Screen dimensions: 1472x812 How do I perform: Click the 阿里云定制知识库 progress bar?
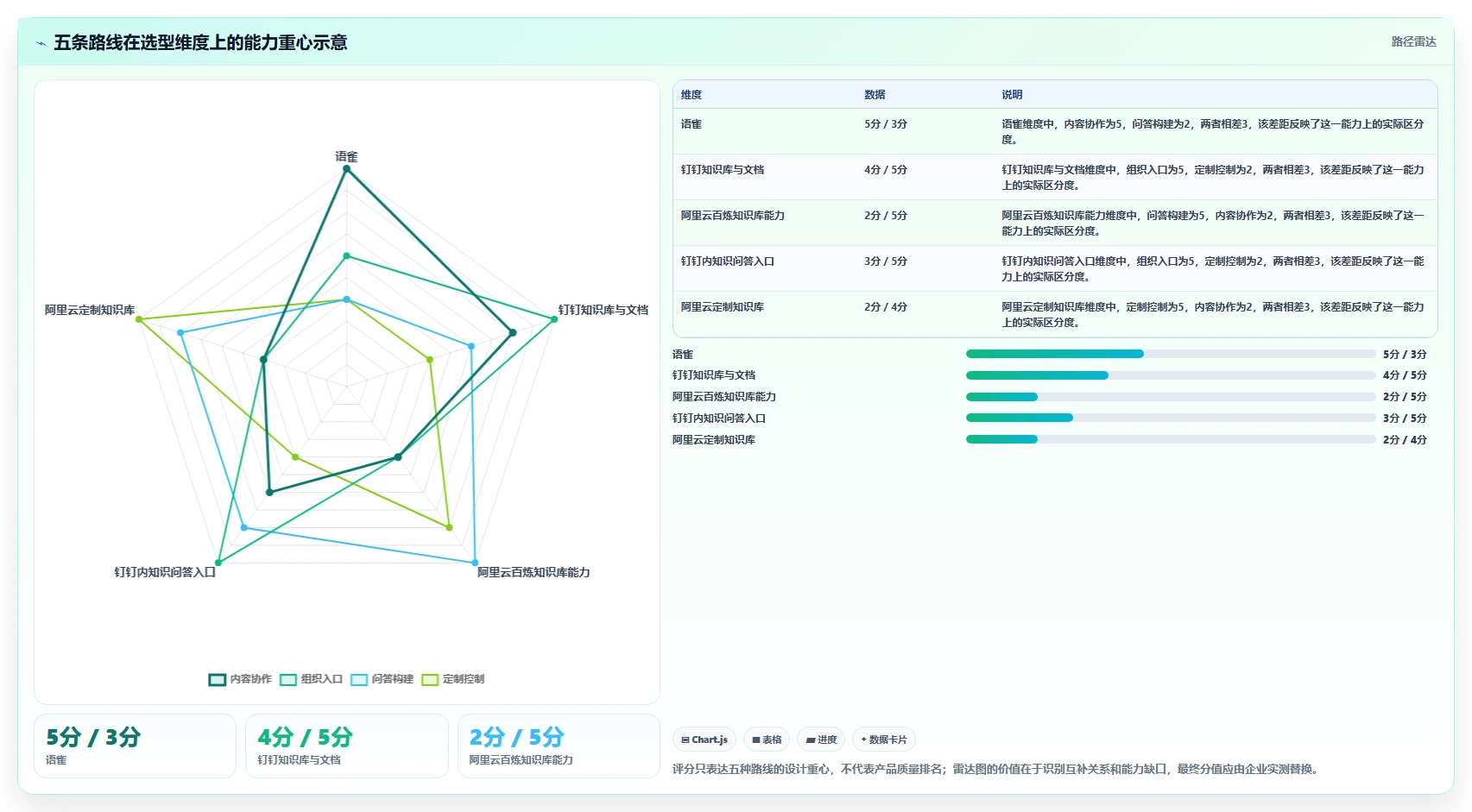click(1170, 439)
